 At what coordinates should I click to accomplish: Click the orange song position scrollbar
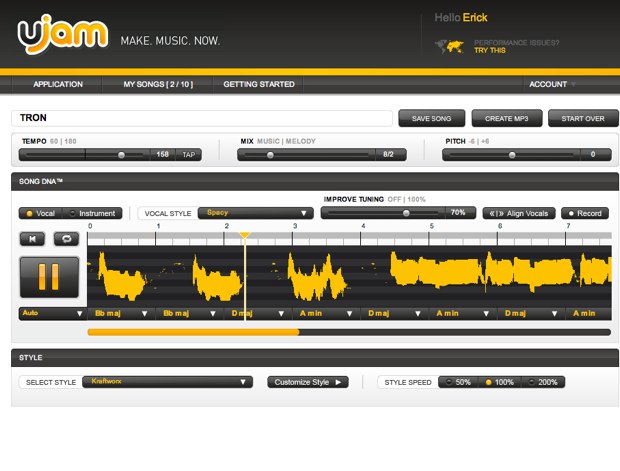tap(193, 332)
